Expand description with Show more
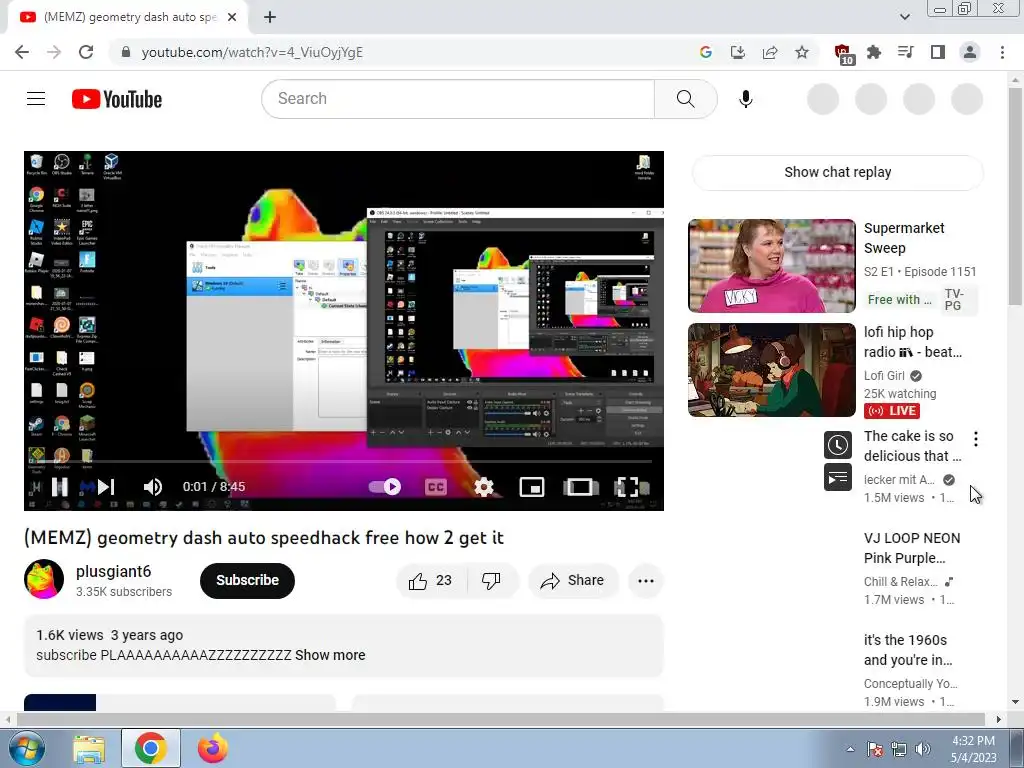Screen dimensions: 1024x768 click(x=330, y=655)
